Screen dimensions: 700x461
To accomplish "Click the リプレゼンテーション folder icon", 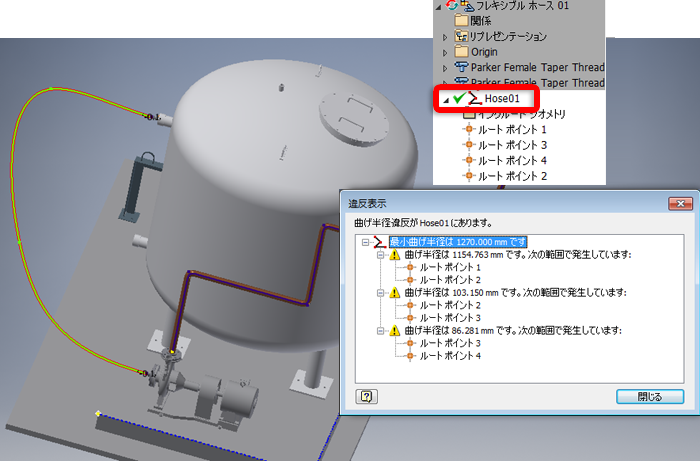I will tap(461, 36).
